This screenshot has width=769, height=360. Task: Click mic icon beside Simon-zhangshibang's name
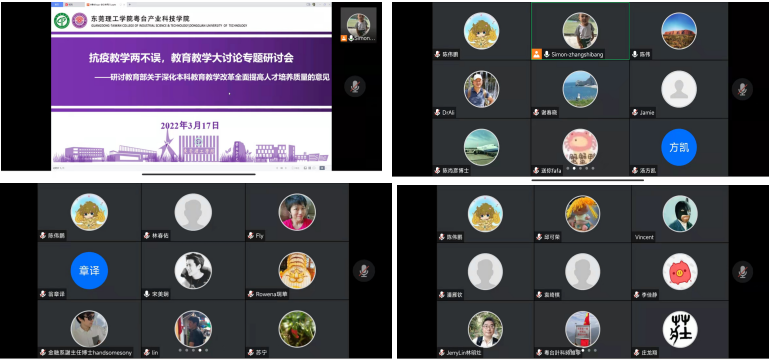[546, 54]
